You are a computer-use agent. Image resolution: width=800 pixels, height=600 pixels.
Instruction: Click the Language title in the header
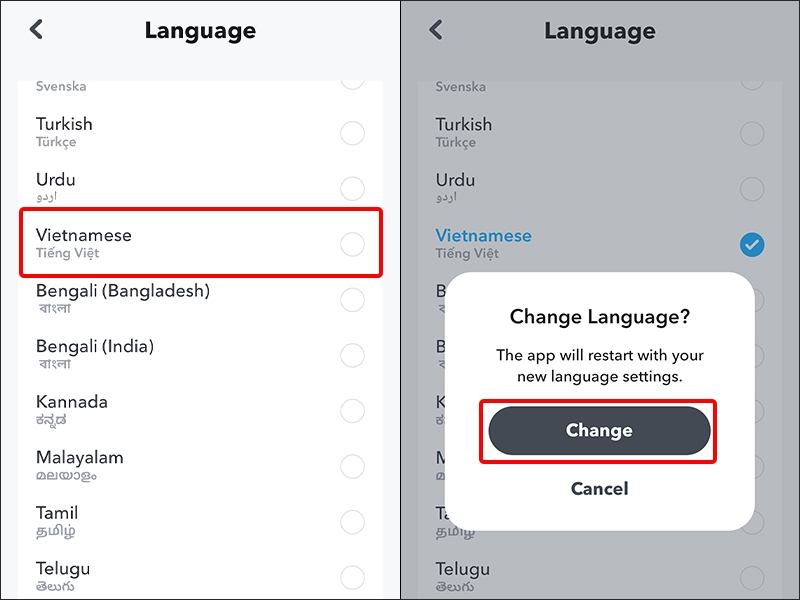coord(200,30)
